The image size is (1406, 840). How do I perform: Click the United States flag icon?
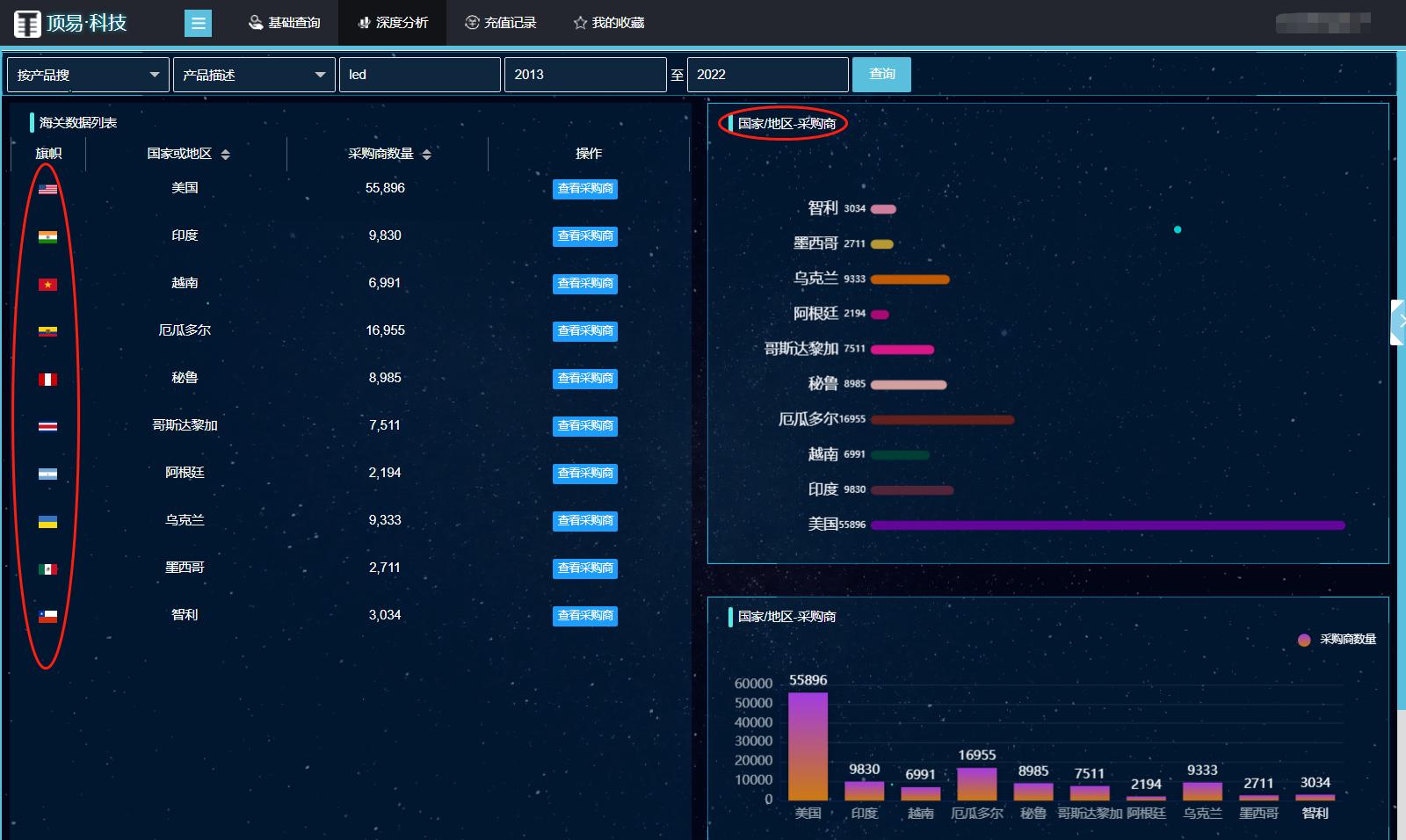(48, 189)
